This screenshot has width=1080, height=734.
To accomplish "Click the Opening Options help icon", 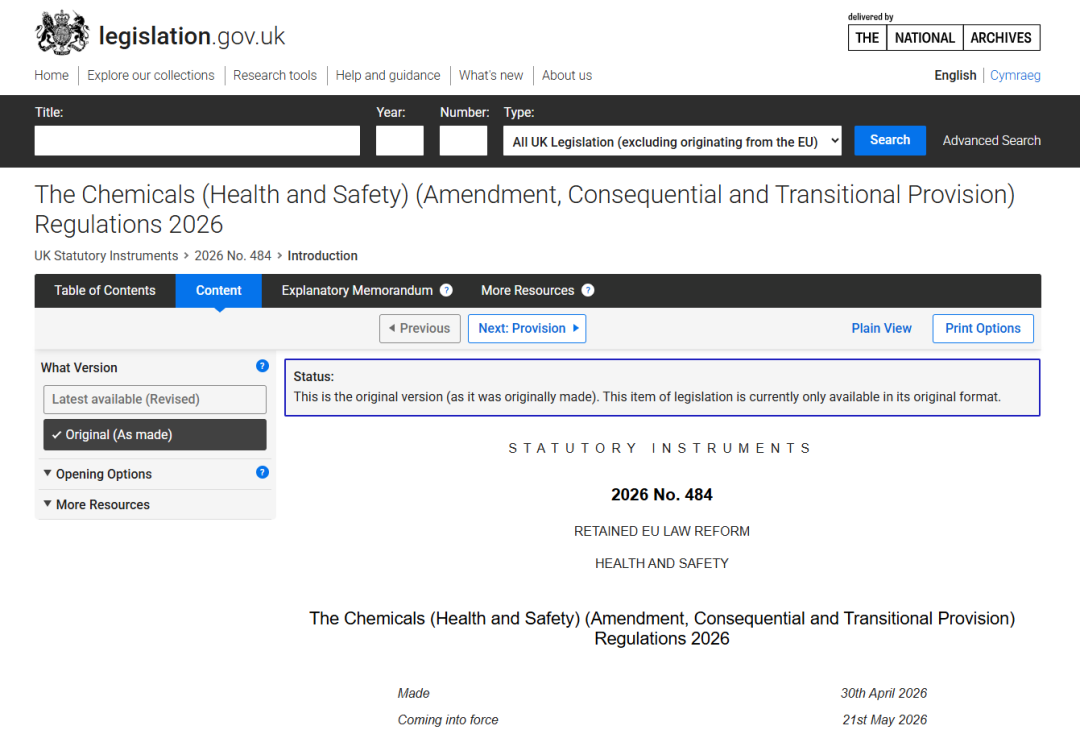I will (262, 472).
